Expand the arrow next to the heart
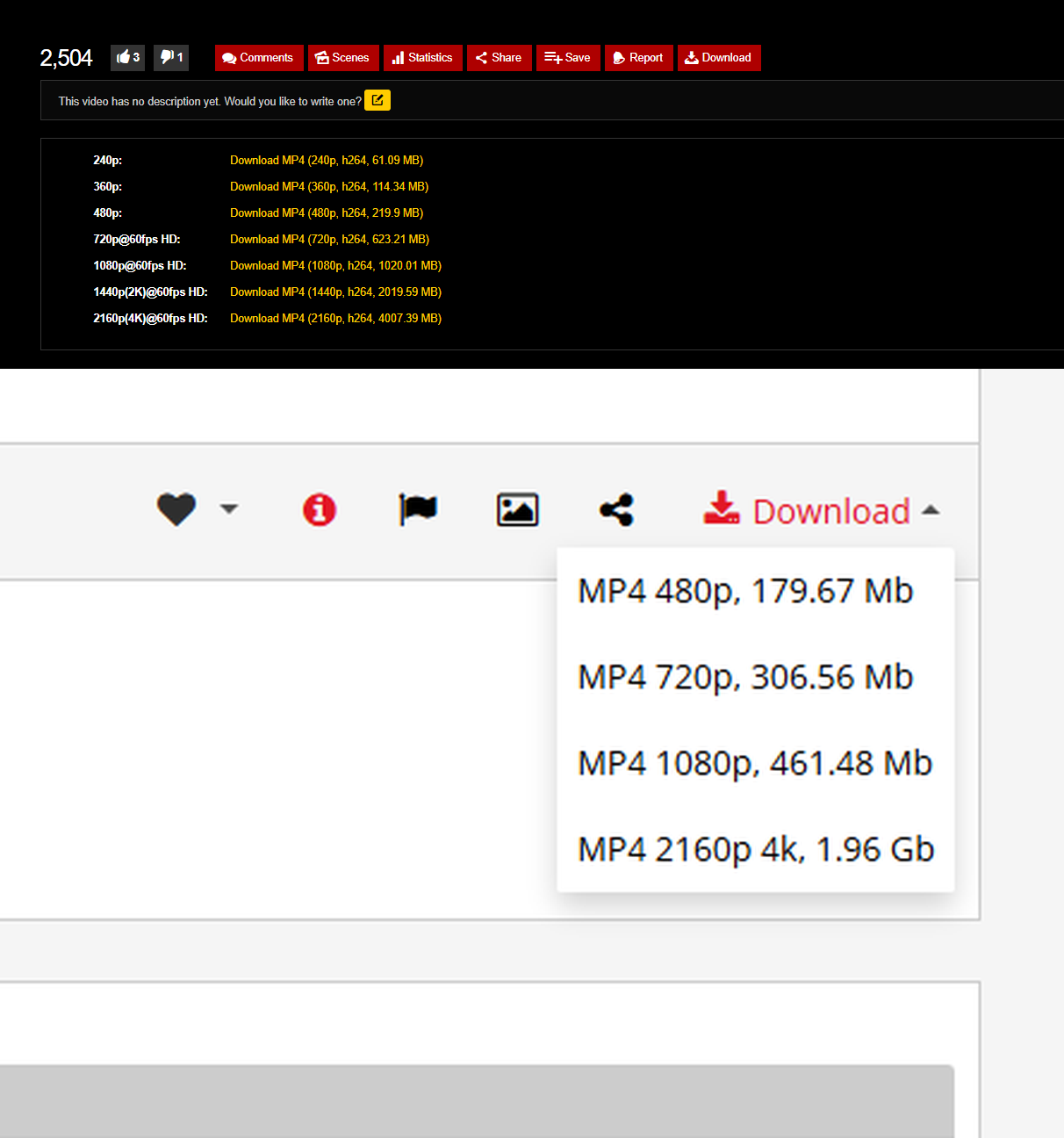1064x1138 pixels. point(229,508)
